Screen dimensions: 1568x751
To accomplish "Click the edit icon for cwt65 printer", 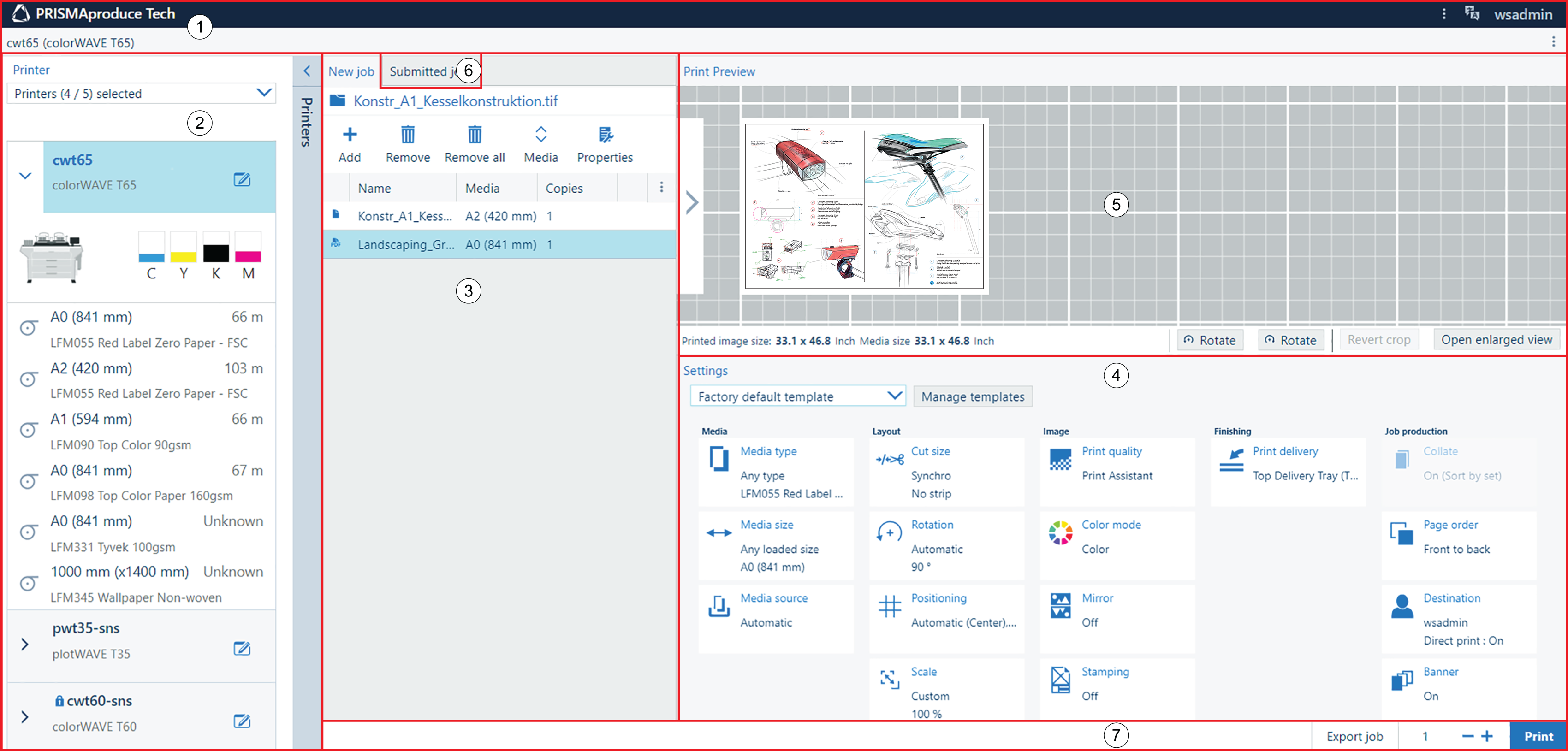I will pyautogui.click(x=242, y=179).
